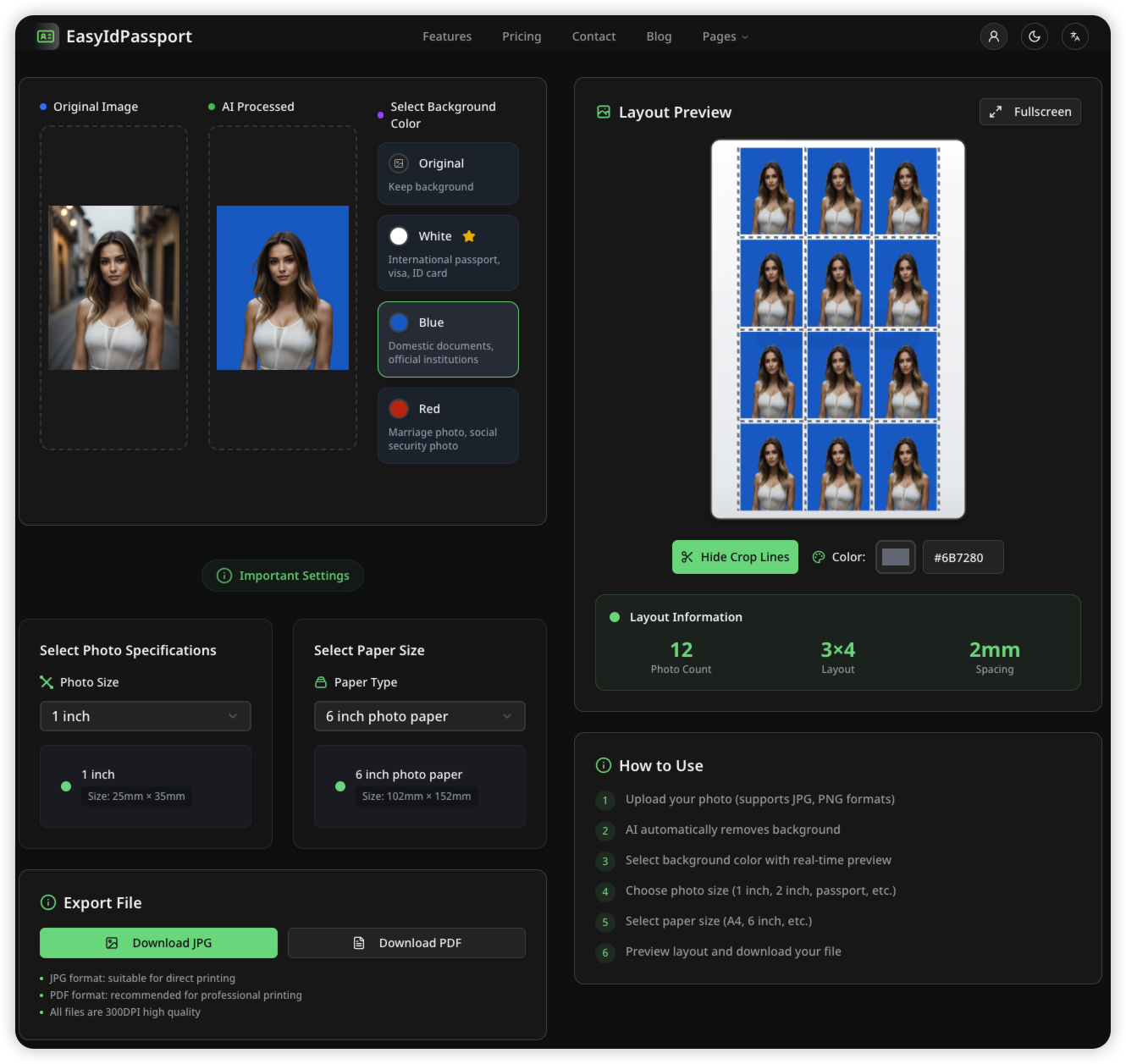Select the Red background color option
This screenshot has width=1126, height=1064.
point(448,425)
